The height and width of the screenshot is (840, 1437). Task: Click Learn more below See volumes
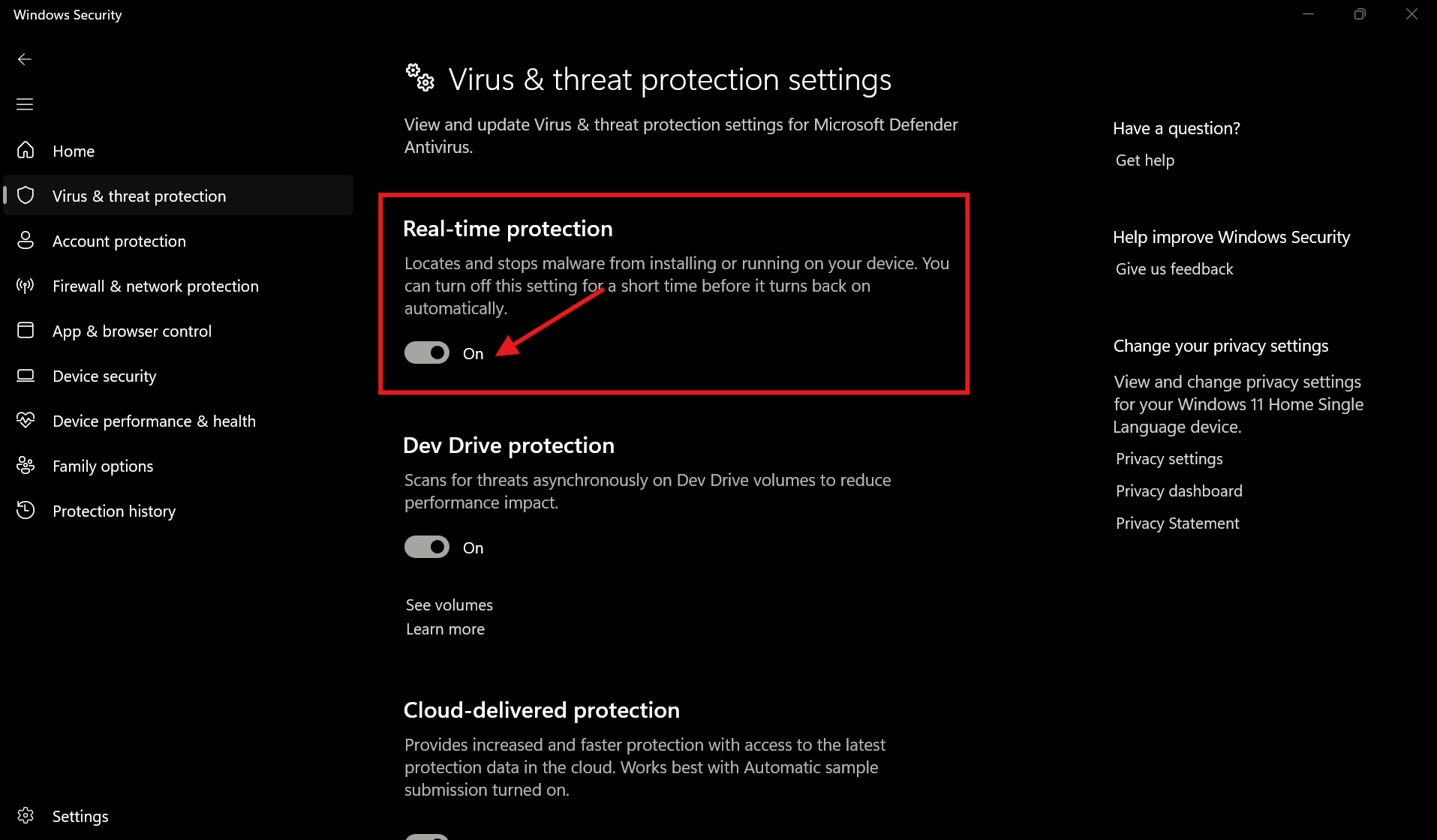pyautogui.click(x=444, y=628)
